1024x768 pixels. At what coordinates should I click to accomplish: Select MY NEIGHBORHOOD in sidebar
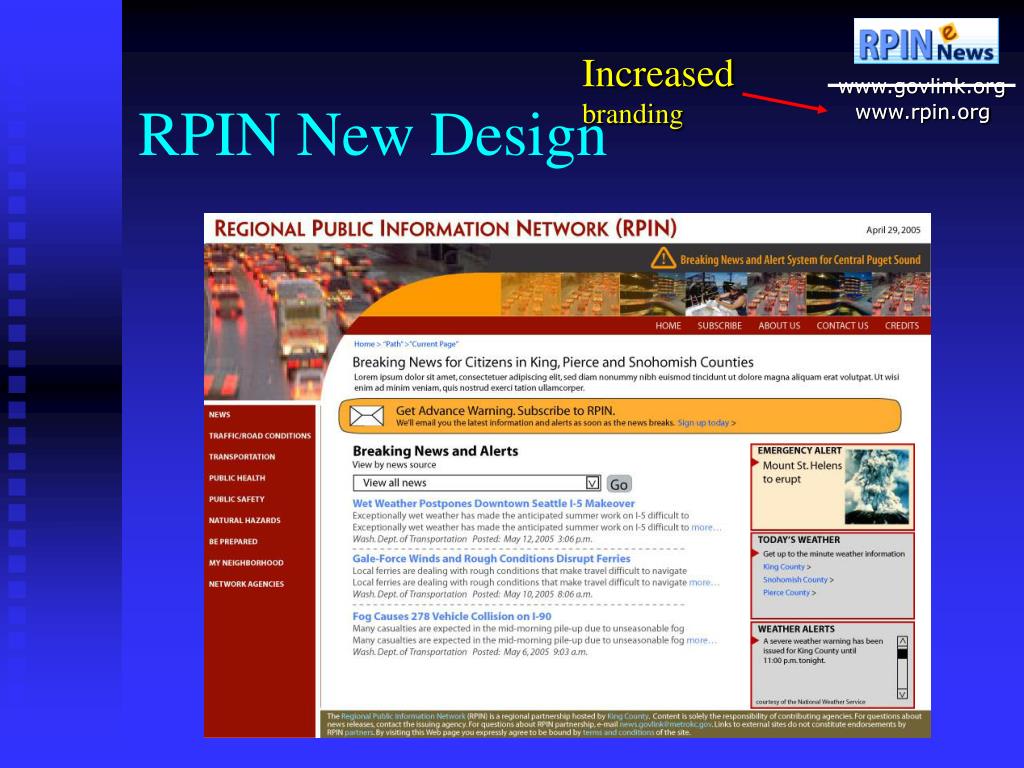click(246, 563)
